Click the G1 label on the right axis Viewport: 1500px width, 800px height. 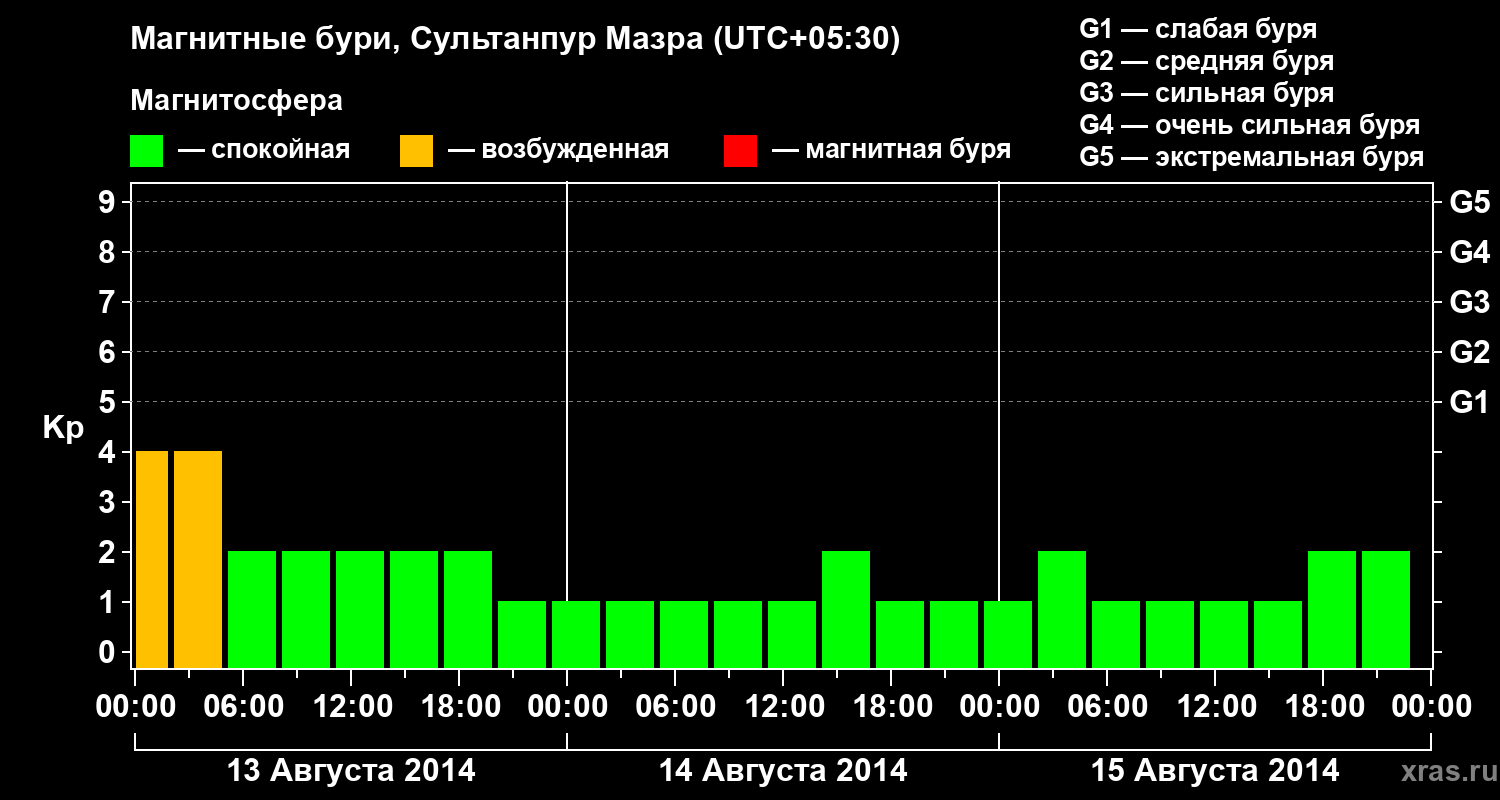tap(1469, 402)
